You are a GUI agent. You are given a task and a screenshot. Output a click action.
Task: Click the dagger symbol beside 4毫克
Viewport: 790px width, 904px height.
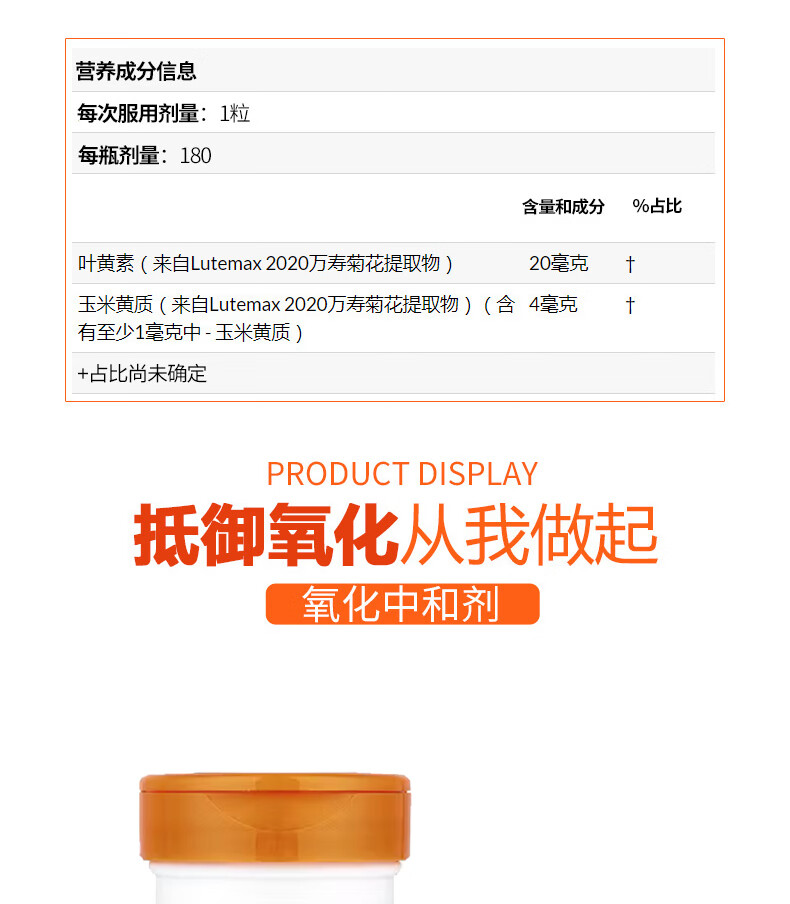pyautogui.click(x=630, y=304)
